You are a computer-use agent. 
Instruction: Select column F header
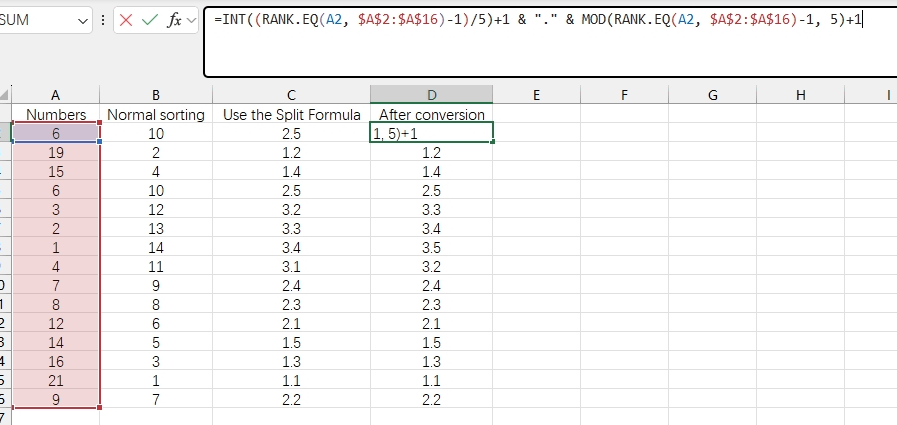tap(624, 95)
